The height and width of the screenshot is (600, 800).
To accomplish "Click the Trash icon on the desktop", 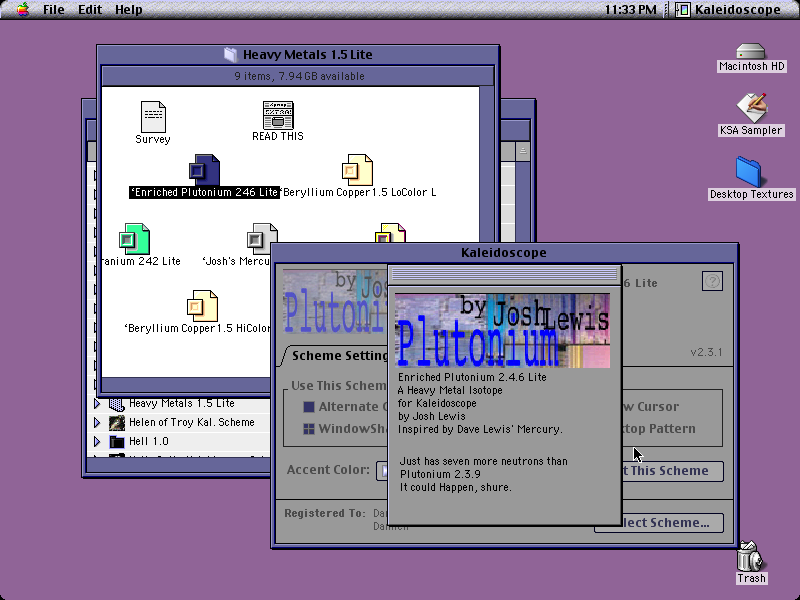I will click(749, 556).
